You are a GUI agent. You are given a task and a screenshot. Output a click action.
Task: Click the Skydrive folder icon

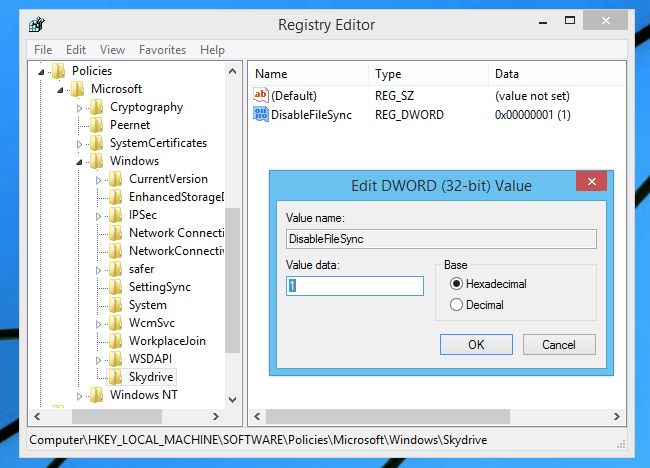pyautogui.click(x=116, y=377)
